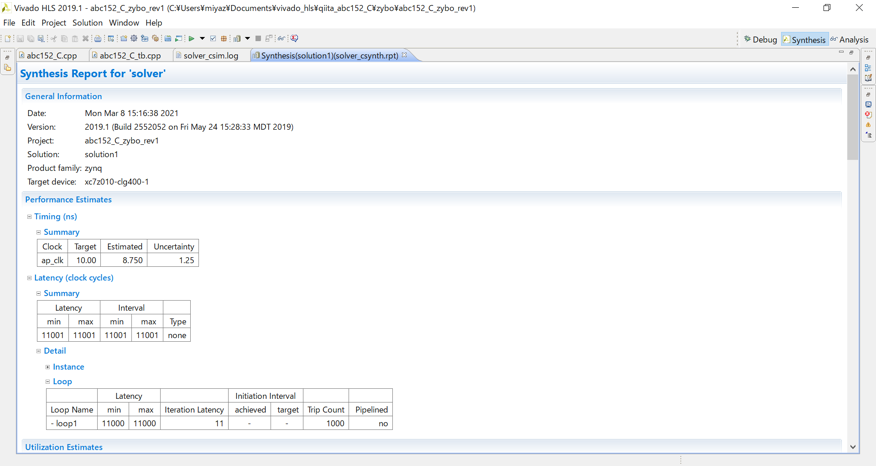Viewport: 876px width, 466px height.
Task: Open the File menu
Action: click(x=9, y=23)
